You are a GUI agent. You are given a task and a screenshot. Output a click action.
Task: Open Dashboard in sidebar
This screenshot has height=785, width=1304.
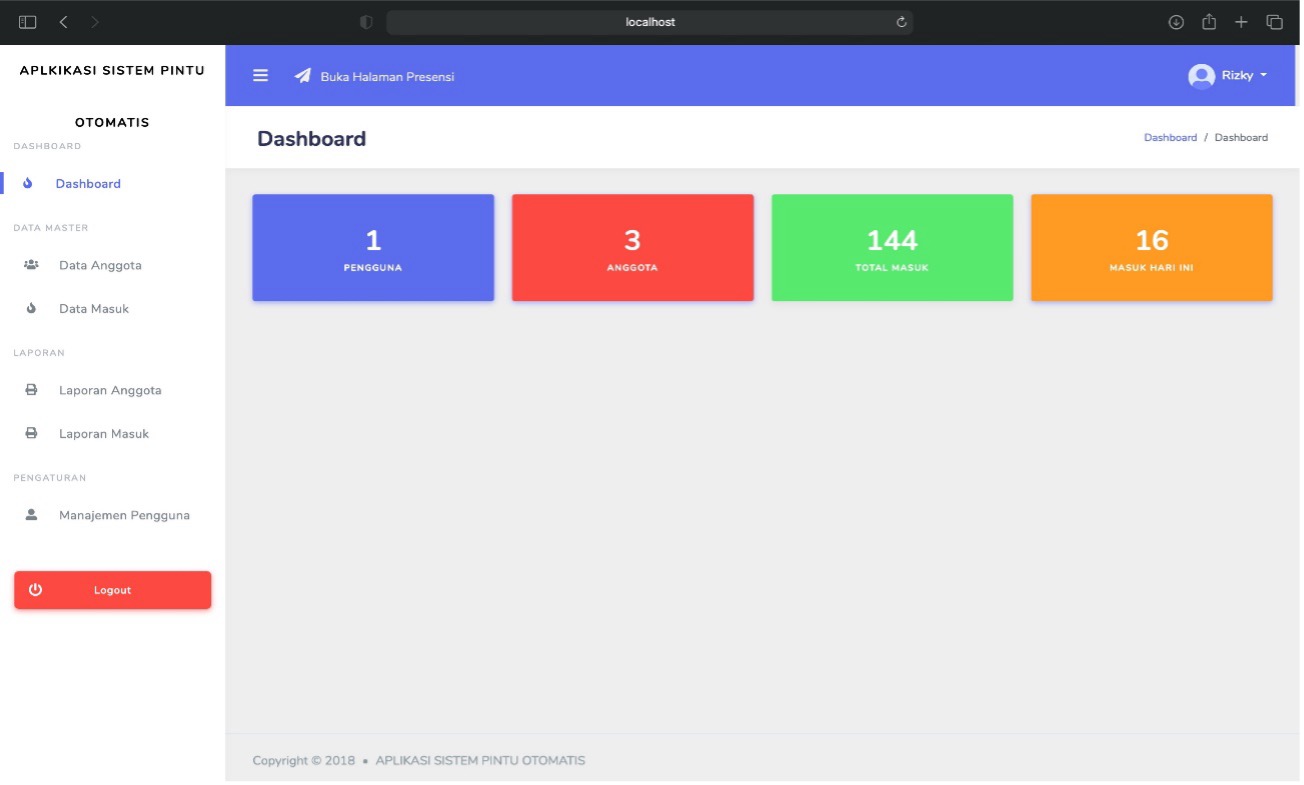(88, 184)
